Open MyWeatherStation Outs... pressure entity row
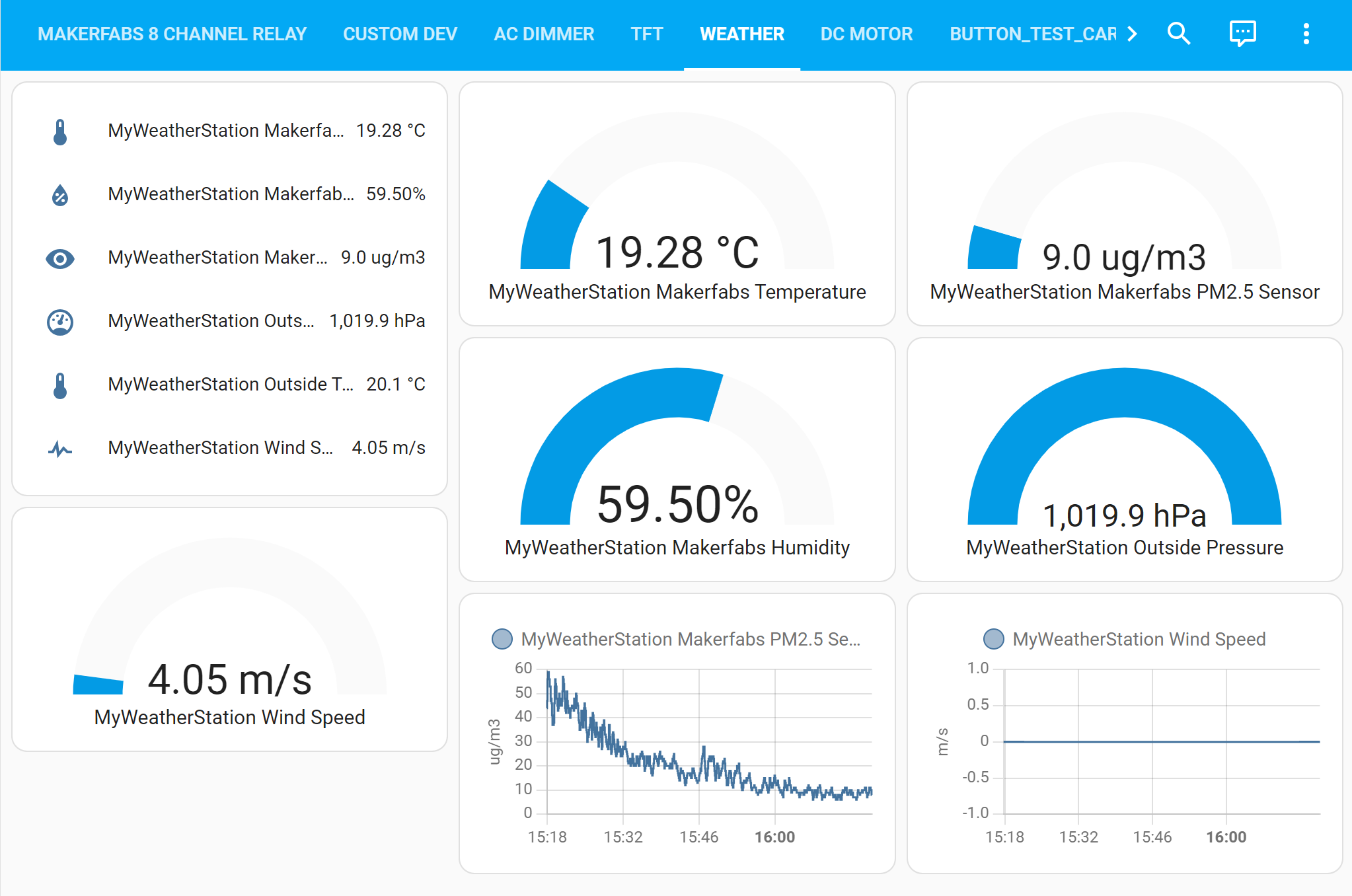Screen dimensions: 1352x896 click(x=230, y=321)
